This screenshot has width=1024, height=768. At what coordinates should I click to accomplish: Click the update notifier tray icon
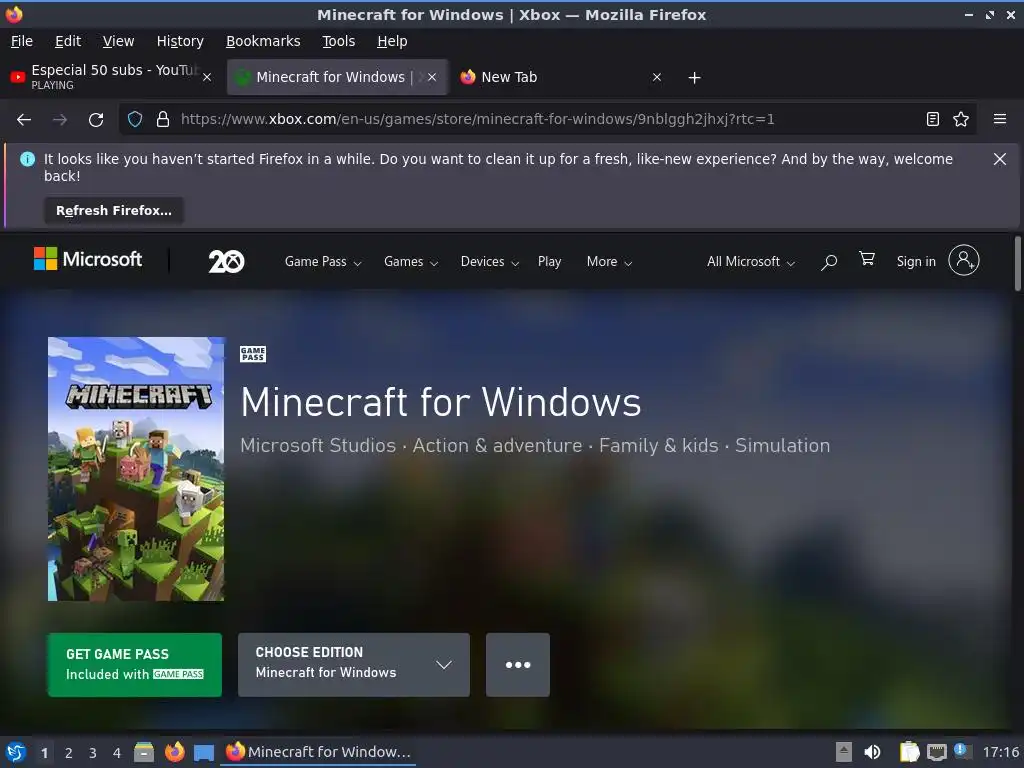tap(961, 751)
